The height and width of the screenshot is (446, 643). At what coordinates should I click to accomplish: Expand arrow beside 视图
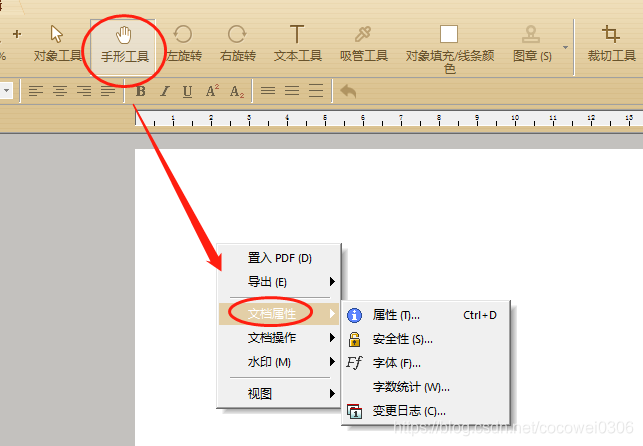pos(332,394)
